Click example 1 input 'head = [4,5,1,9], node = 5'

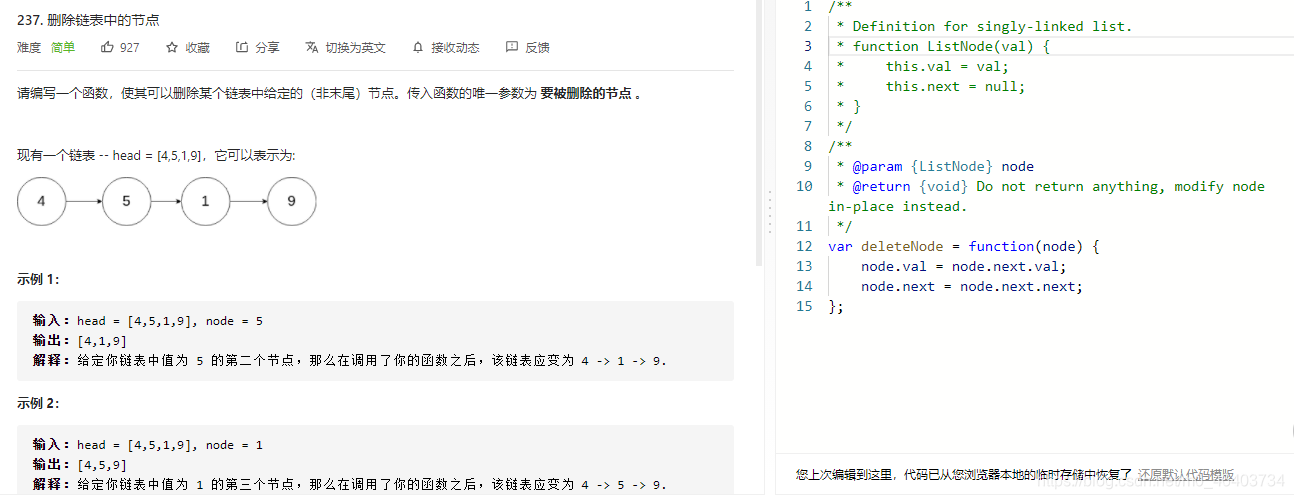coord(169,321)
